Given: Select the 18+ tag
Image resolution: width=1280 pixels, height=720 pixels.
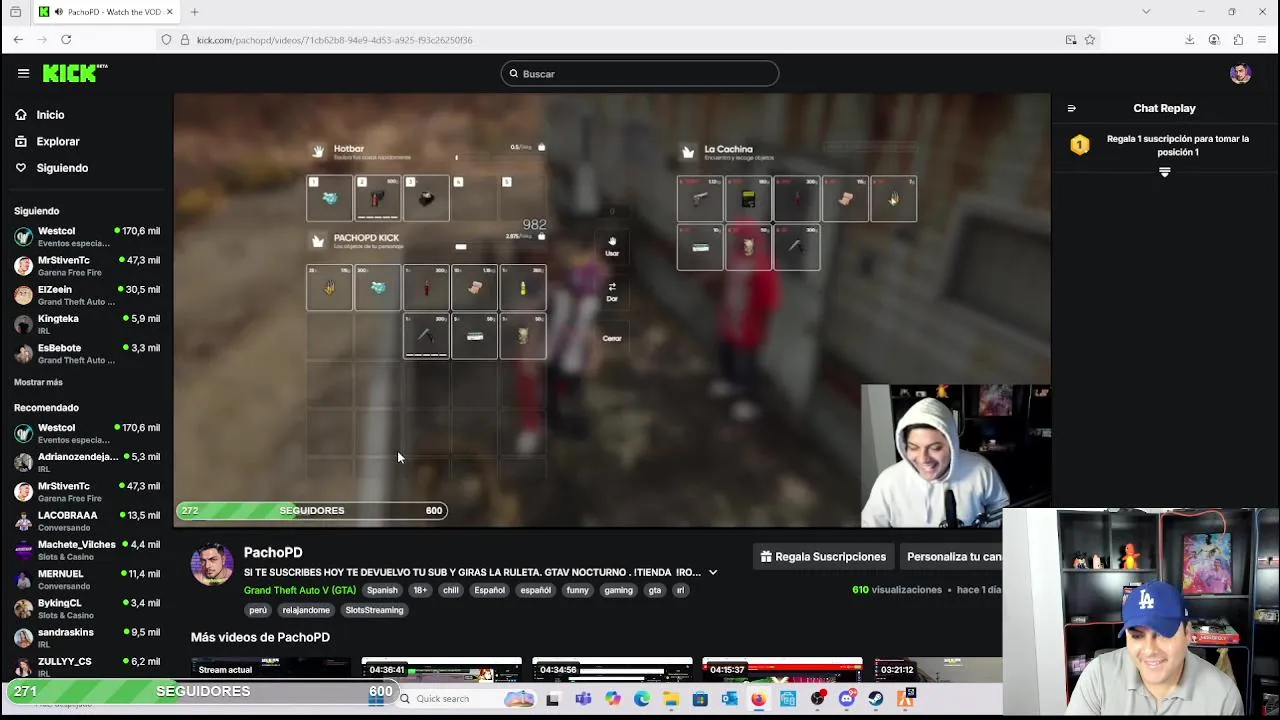Looking at the screenshot, I should [x=420, y=590].
